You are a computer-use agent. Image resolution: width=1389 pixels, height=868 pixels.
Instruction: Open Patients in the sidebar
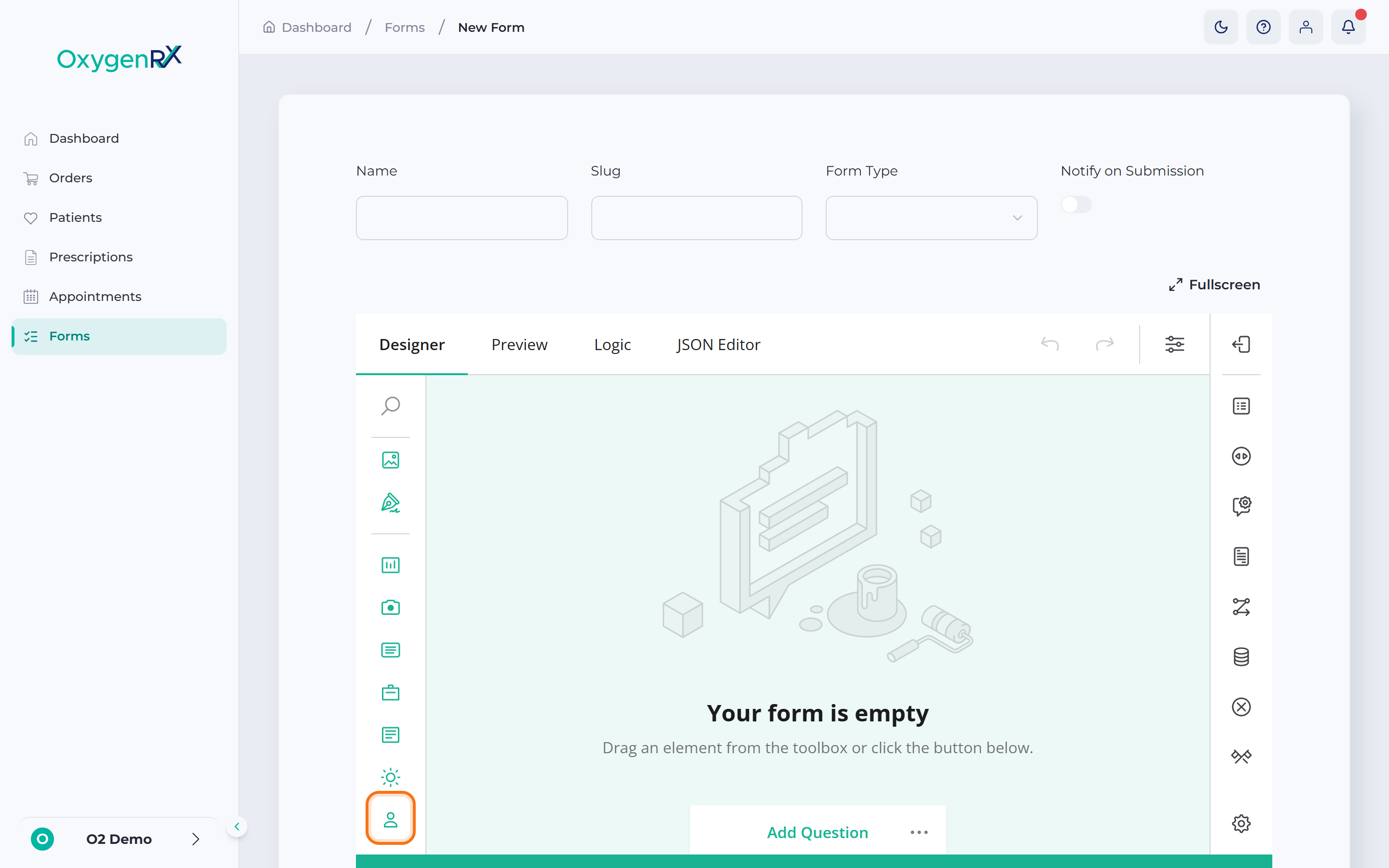(119, 217)
